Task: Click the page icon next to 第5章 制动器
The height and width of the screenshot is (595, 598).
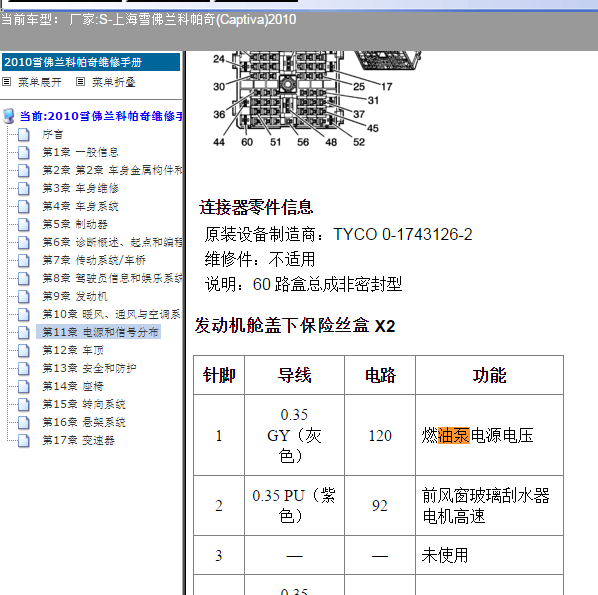Action: 24,224
